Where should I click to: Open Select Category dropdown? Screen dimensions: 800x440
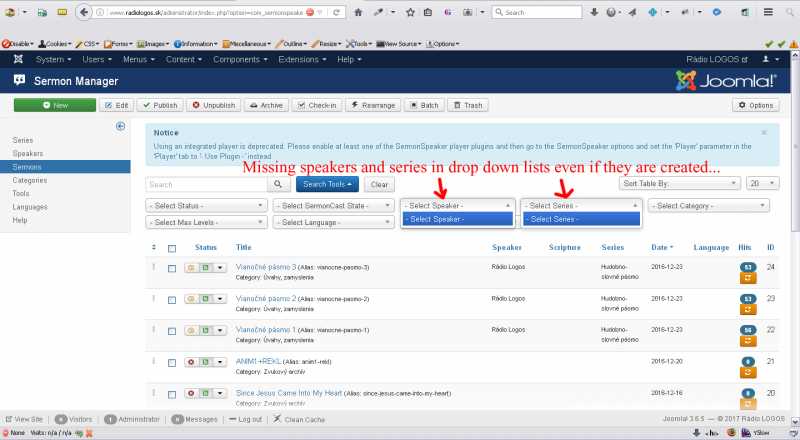point(709,206)
